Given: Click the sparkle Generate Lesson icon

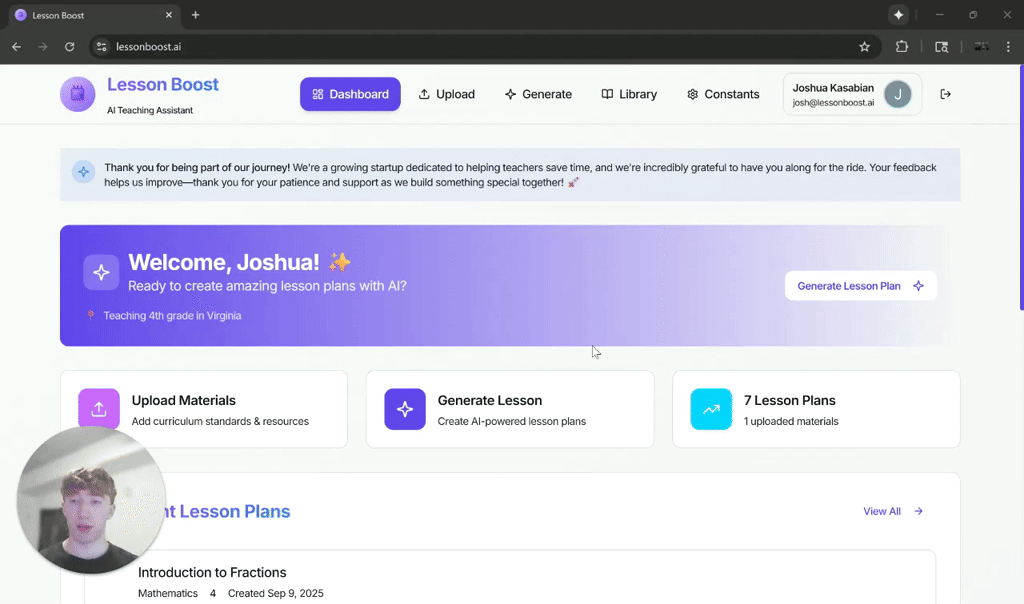Looking at the screenshot, I should pos(405,409).
